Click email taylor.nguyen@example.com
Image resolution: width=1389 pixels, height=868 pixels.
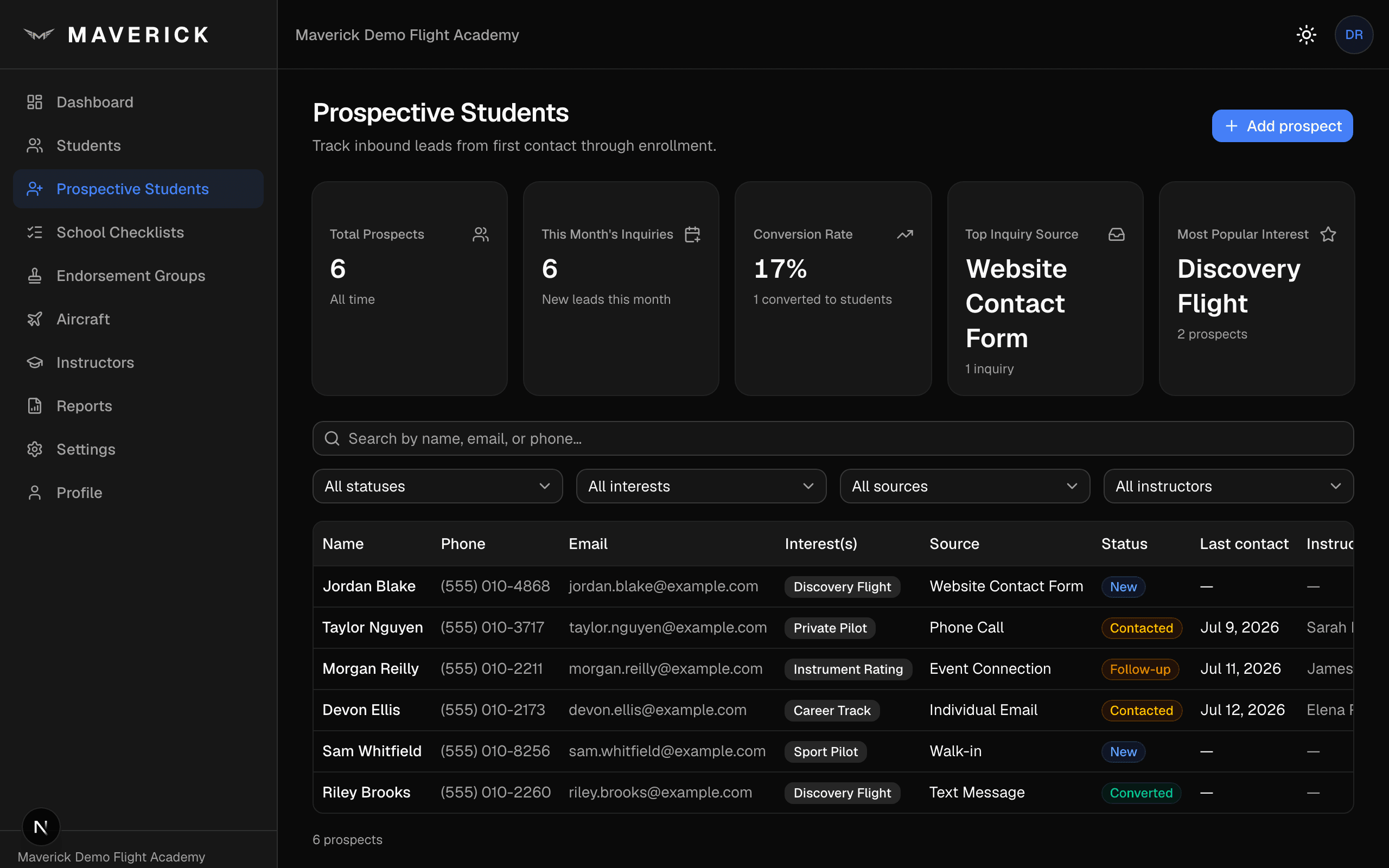click(667, 628)
